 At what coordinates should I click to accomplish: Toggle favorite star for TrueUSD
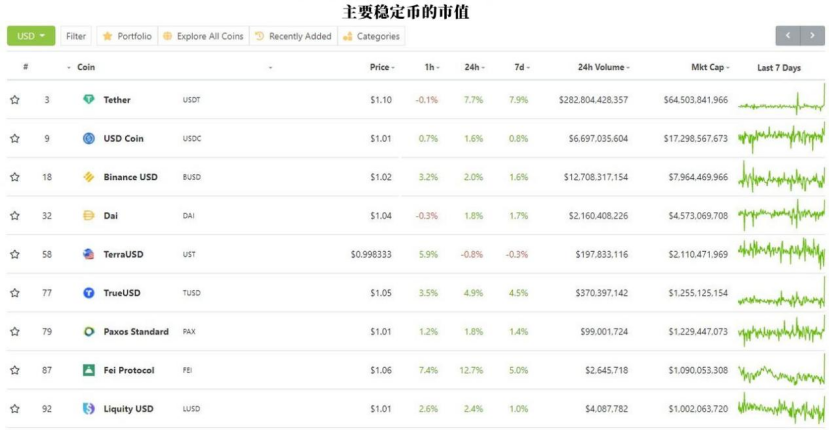15,293
